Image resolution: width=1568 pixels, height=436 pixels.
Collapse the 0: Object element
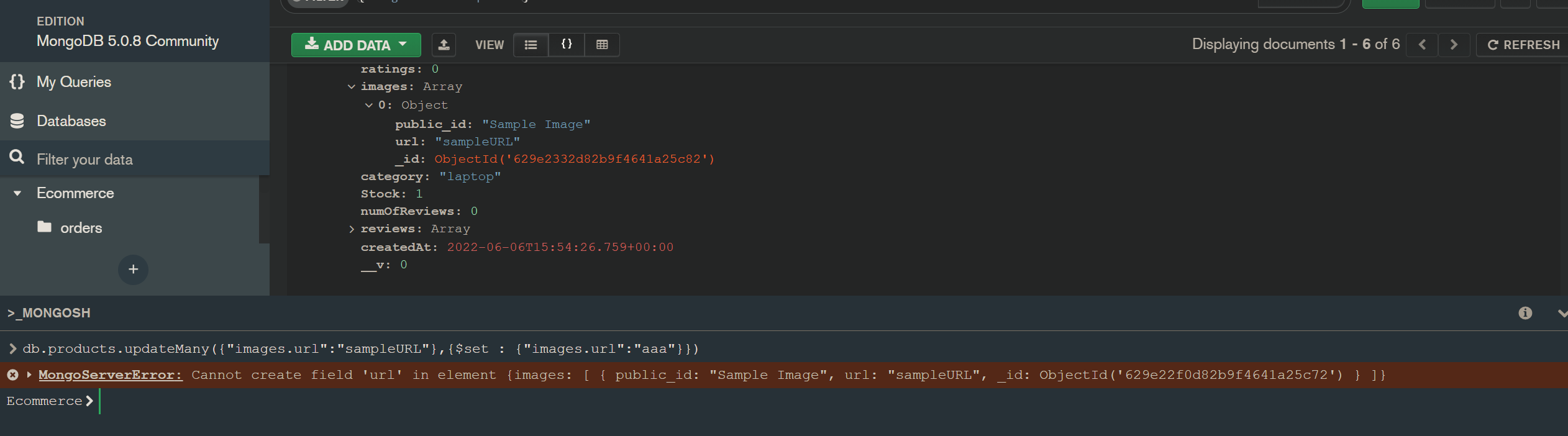click(x=369, y=106)
